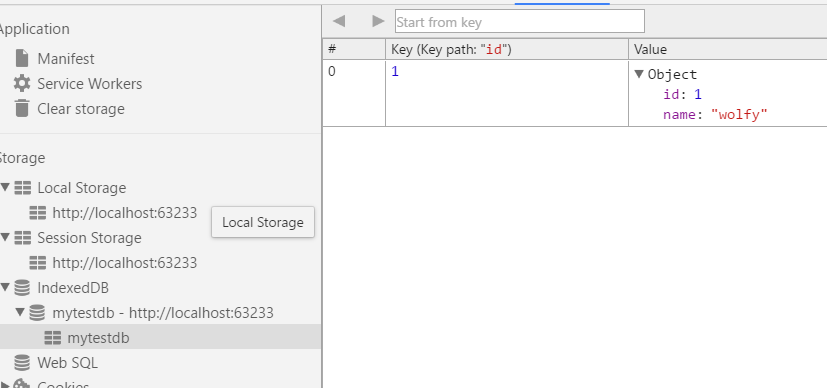Image resolution: width=827 pixels, height=388 pixels.
Task: Click the Local Storage grid icon
Action: [x=22, y=188]
